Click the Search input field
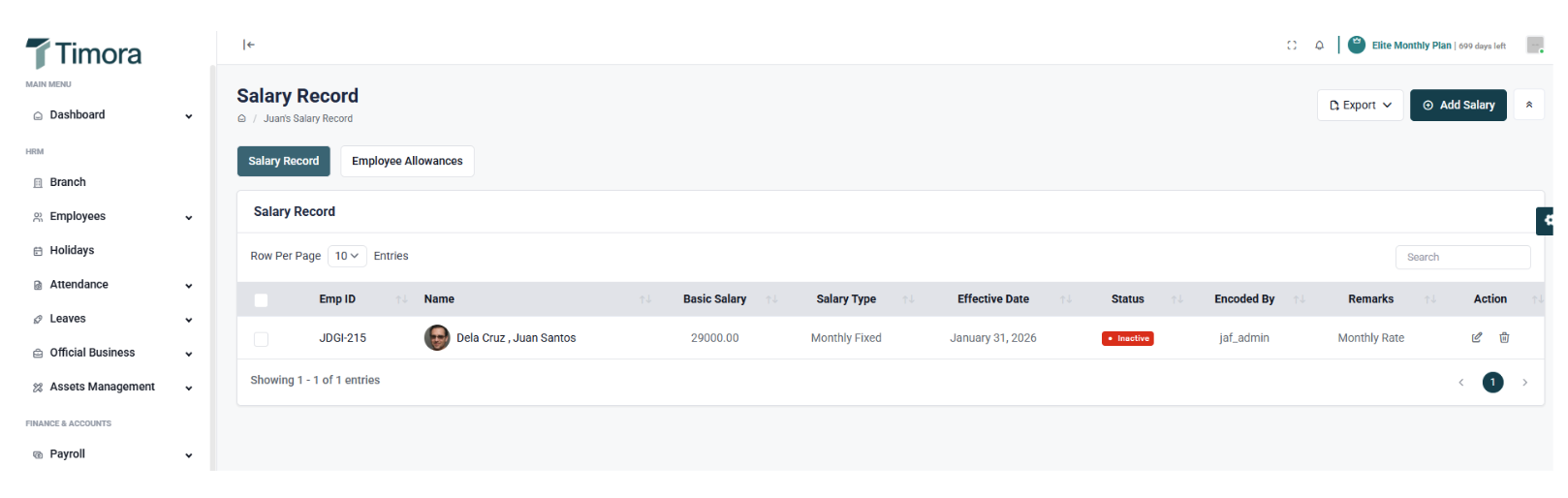This screenshot has width=1568, height=498. 1462,258
